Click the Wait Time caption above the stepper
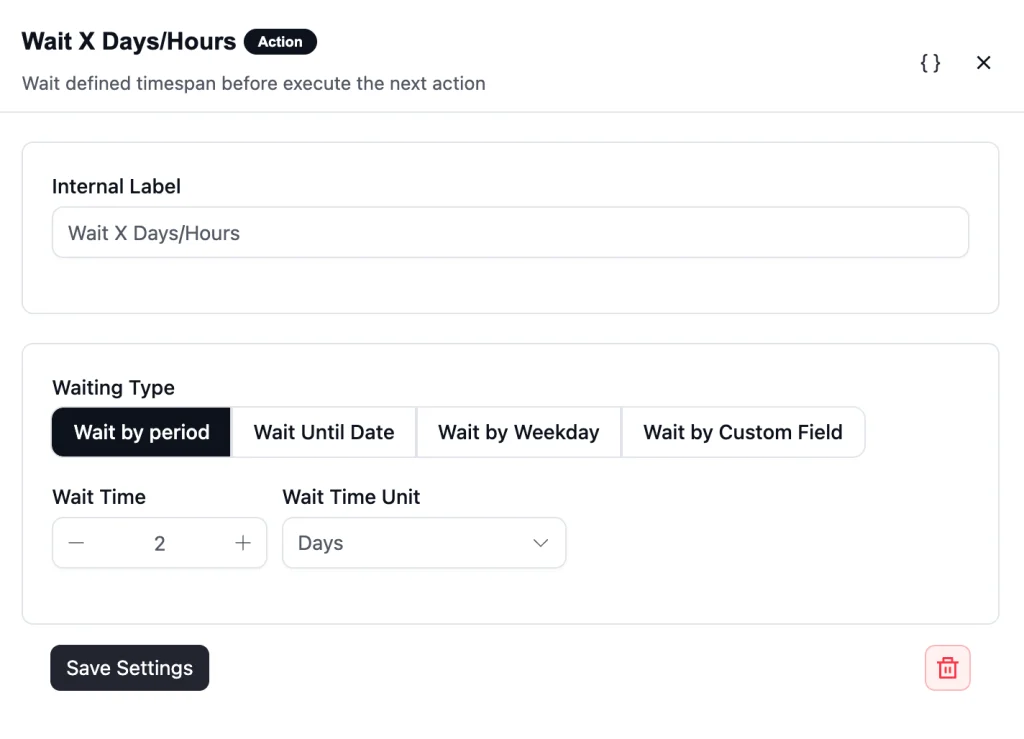Image resolution: width=1024 pixels, height=739 pixels. point(99,497)
